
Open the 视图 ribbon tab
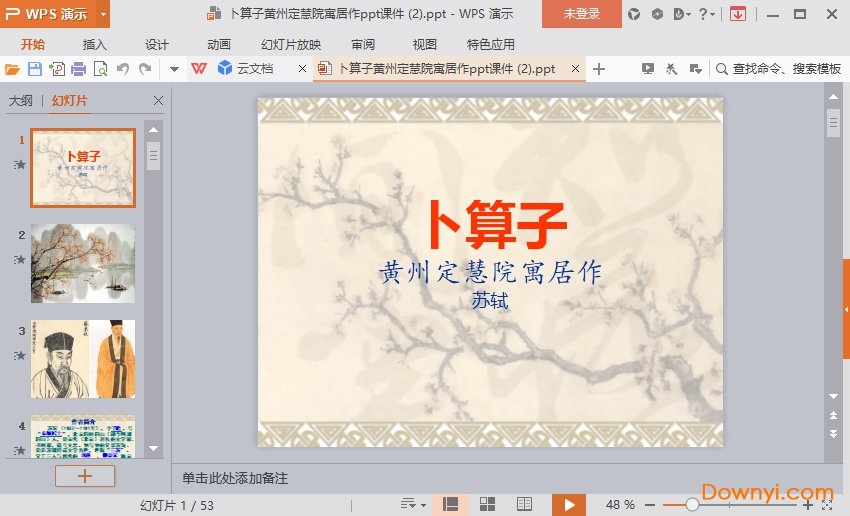(x=424, y=44)
